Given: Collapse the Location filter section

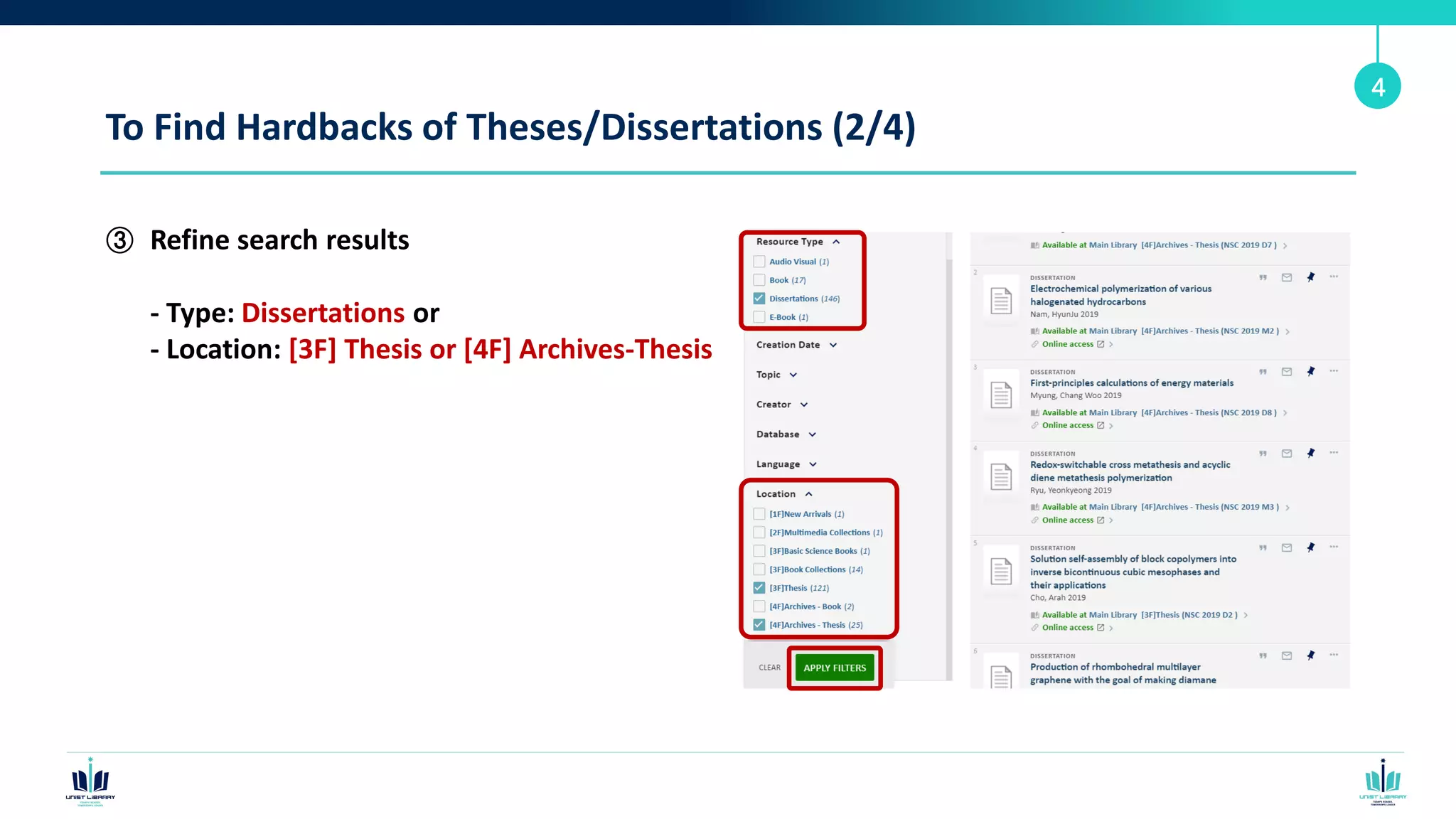Looking at the screenshot, I should (809, 494).
